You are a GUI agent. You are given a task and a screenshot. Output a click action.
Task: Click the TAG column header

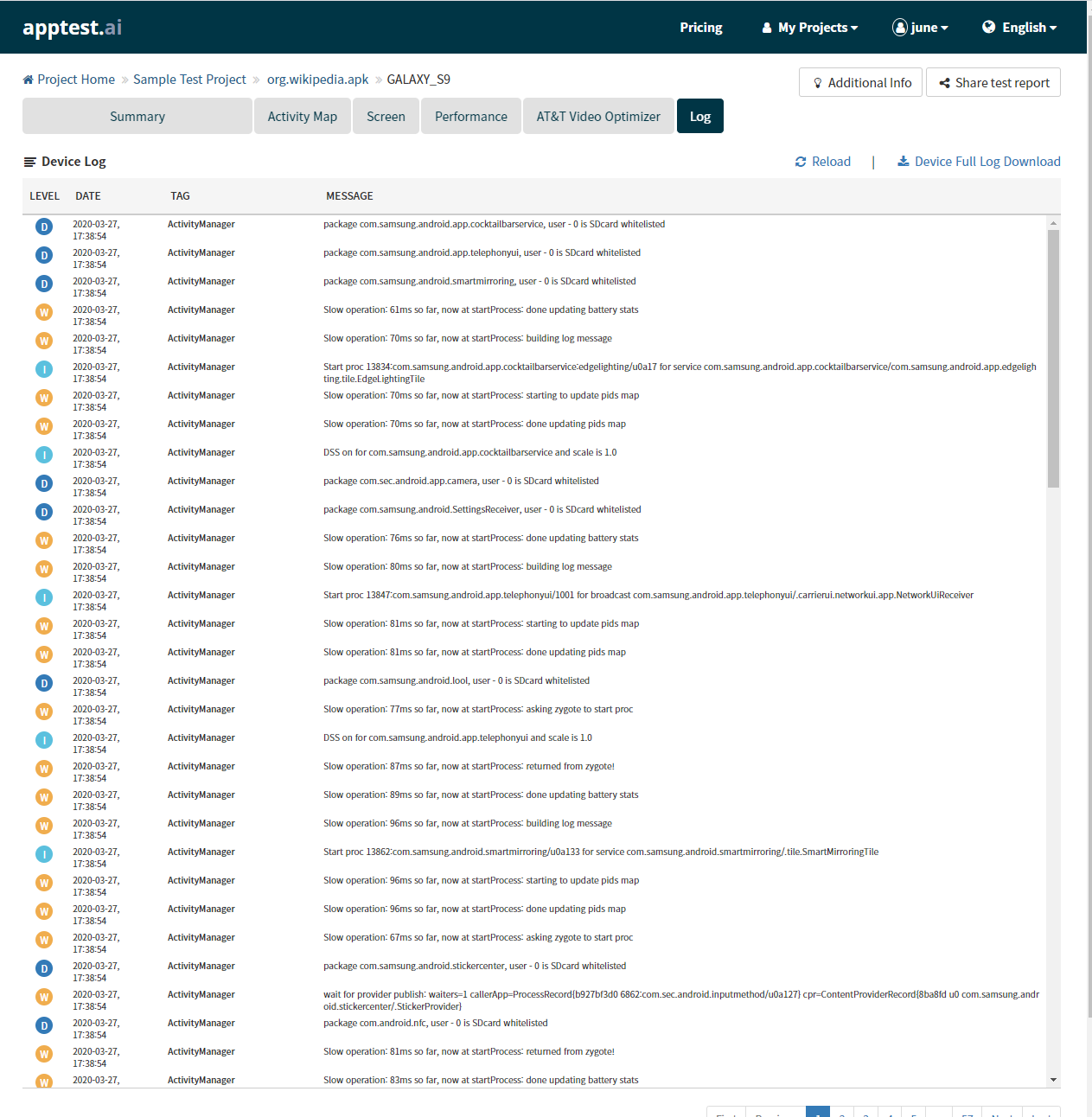click(x=180, y=196)
